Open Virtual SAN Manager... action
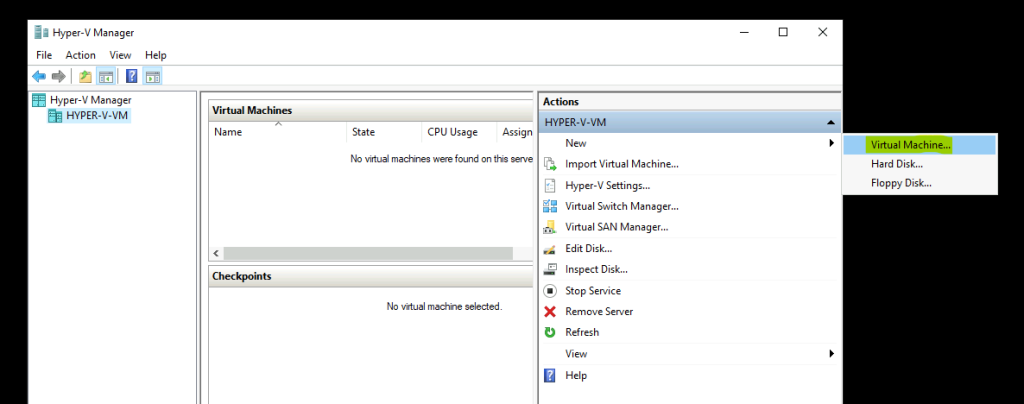The width and height of the screenshot is (1024, 404). [x=616, y=227]
